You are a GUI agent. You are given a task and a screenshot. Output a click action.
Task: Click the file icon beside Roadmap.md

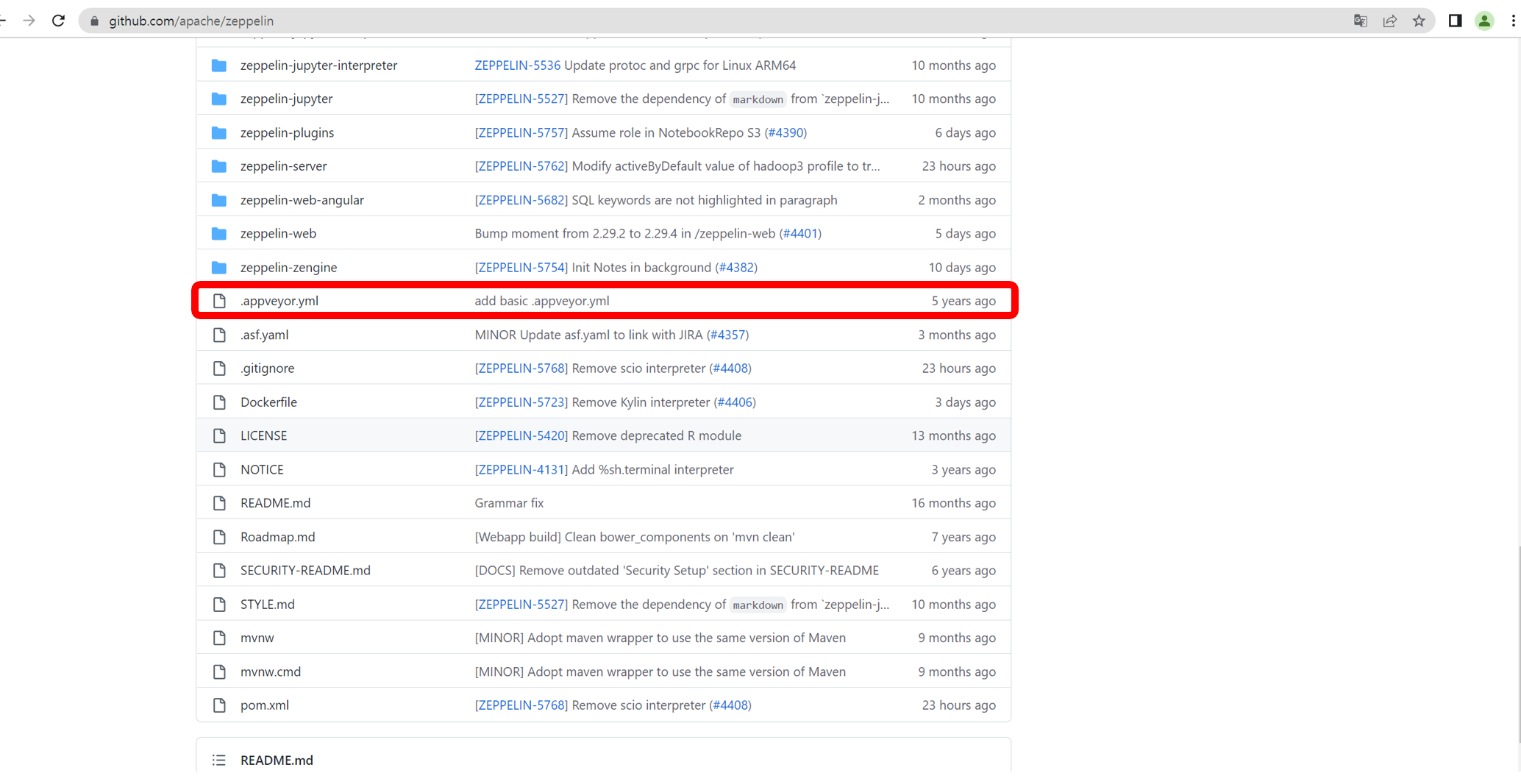(x=219, y=537)
